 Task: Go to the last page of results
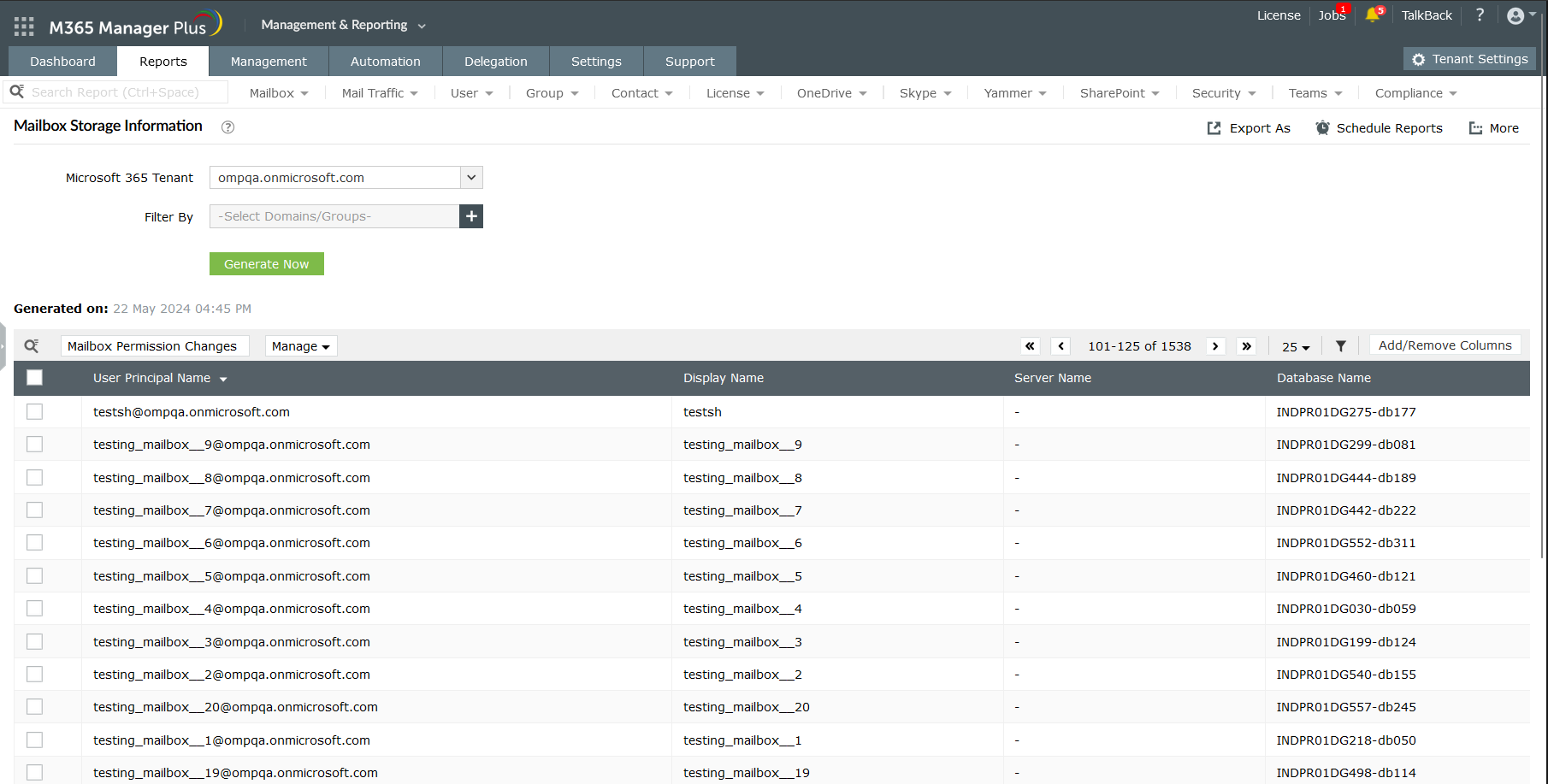tap(1247, 346)
